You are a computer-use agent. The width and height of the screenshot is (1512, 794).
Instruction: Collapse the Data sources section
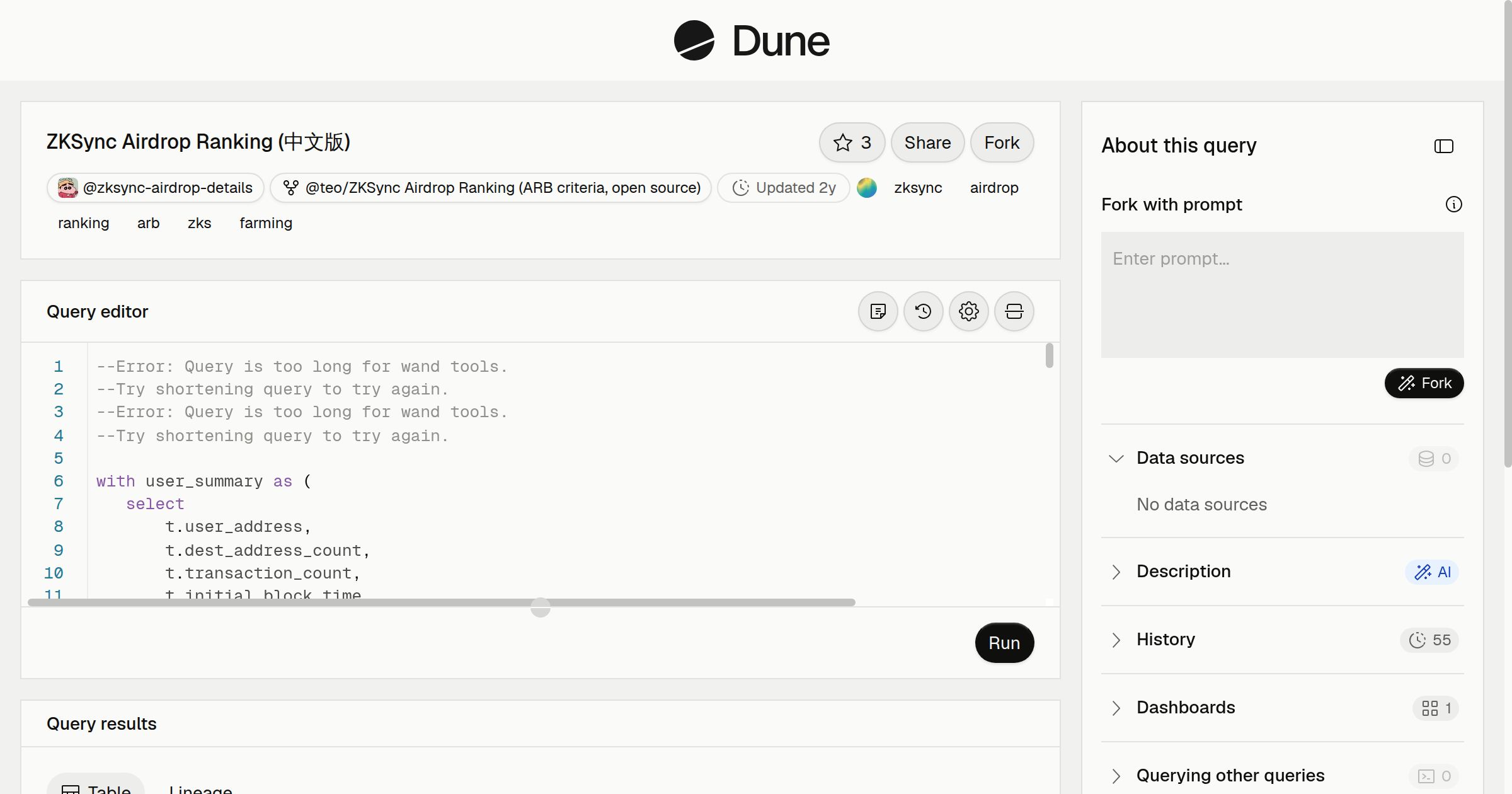(x=1116, y=458)
